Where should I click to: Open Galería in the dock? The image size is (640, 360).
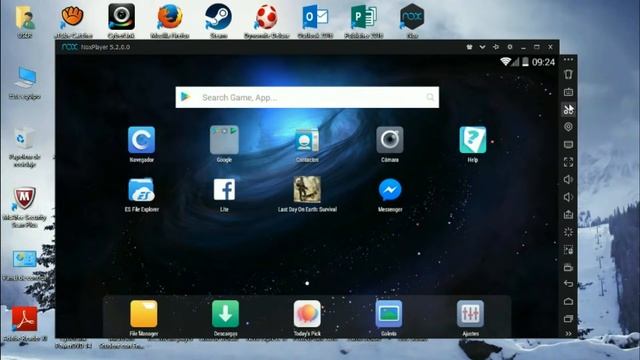coord(389,314)
